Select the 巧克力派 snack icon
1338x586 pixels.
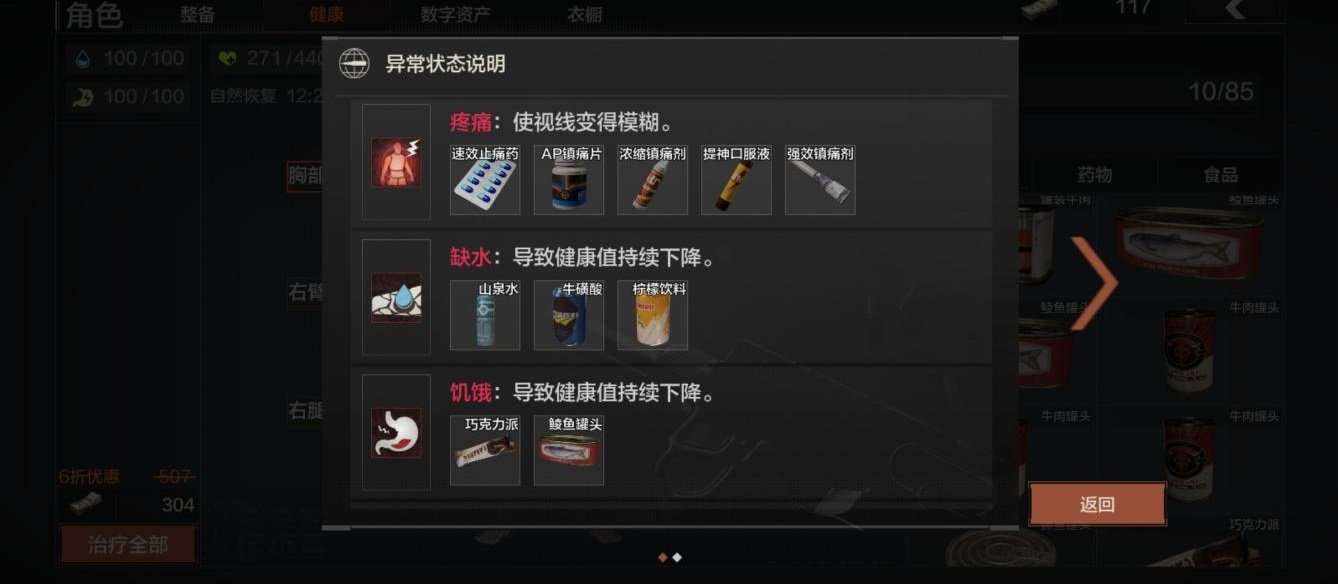(x=485, y=450)
